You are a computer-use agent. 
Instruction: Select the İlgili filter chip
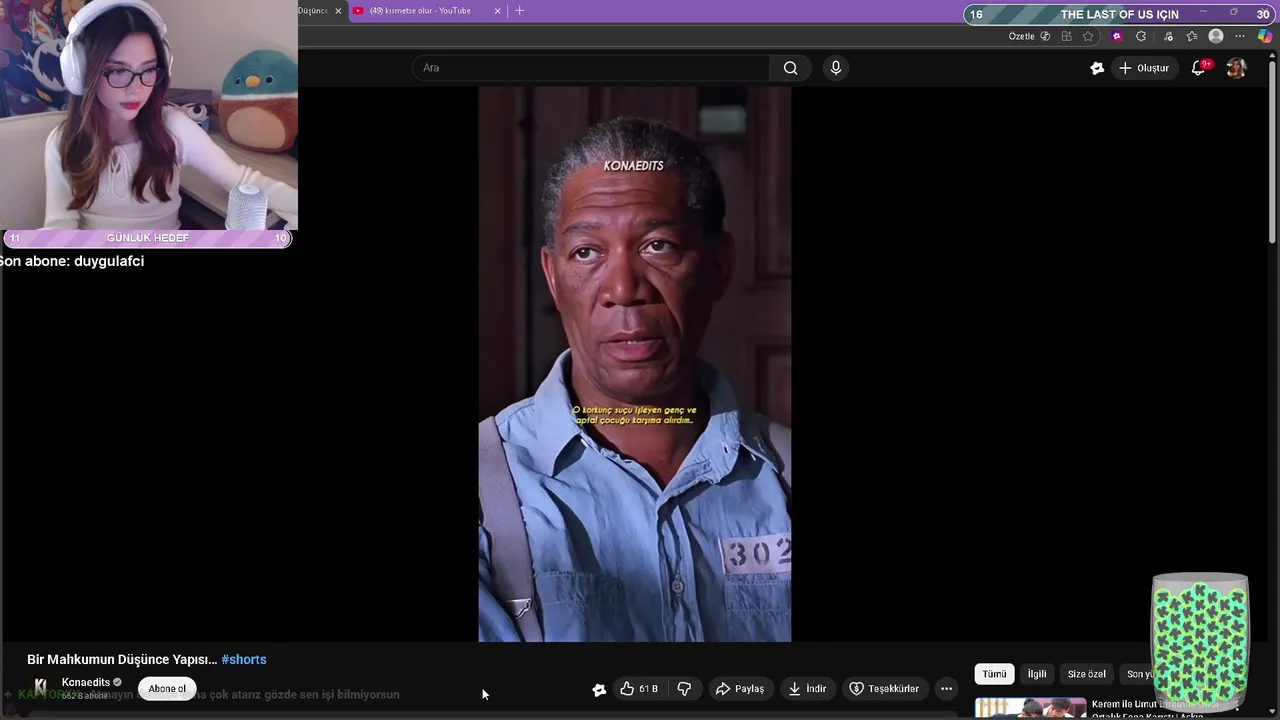point(1037,674)
